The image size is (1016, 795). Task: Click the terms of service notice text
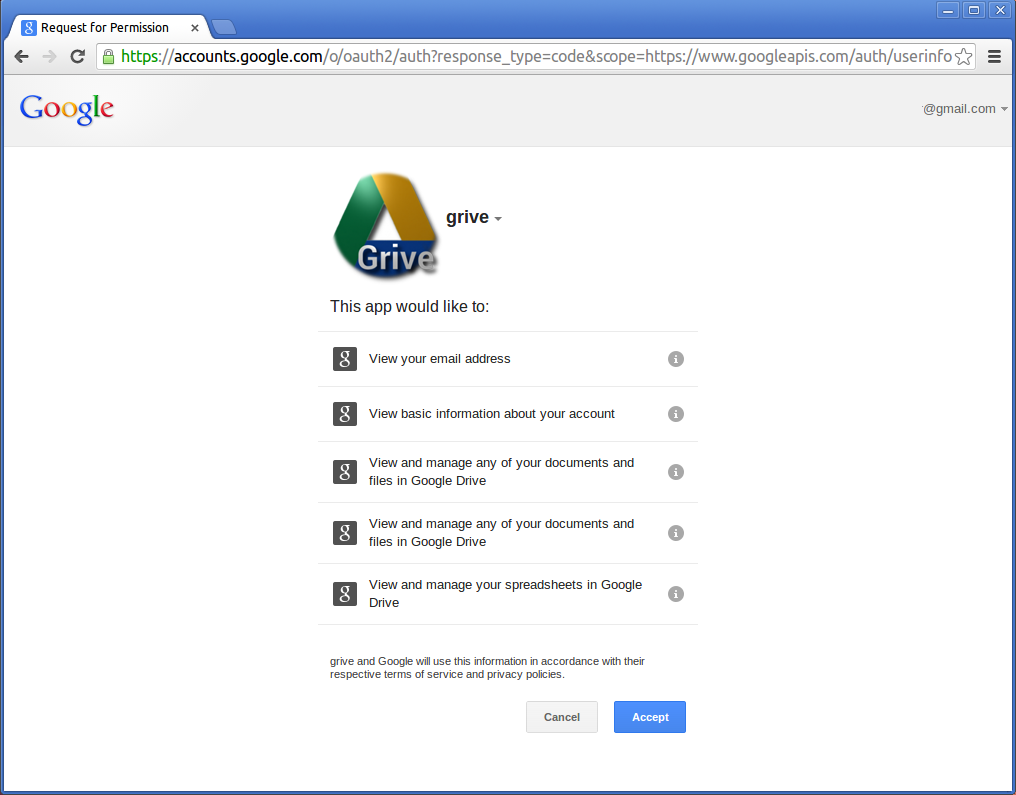click(x=487, y=668)
